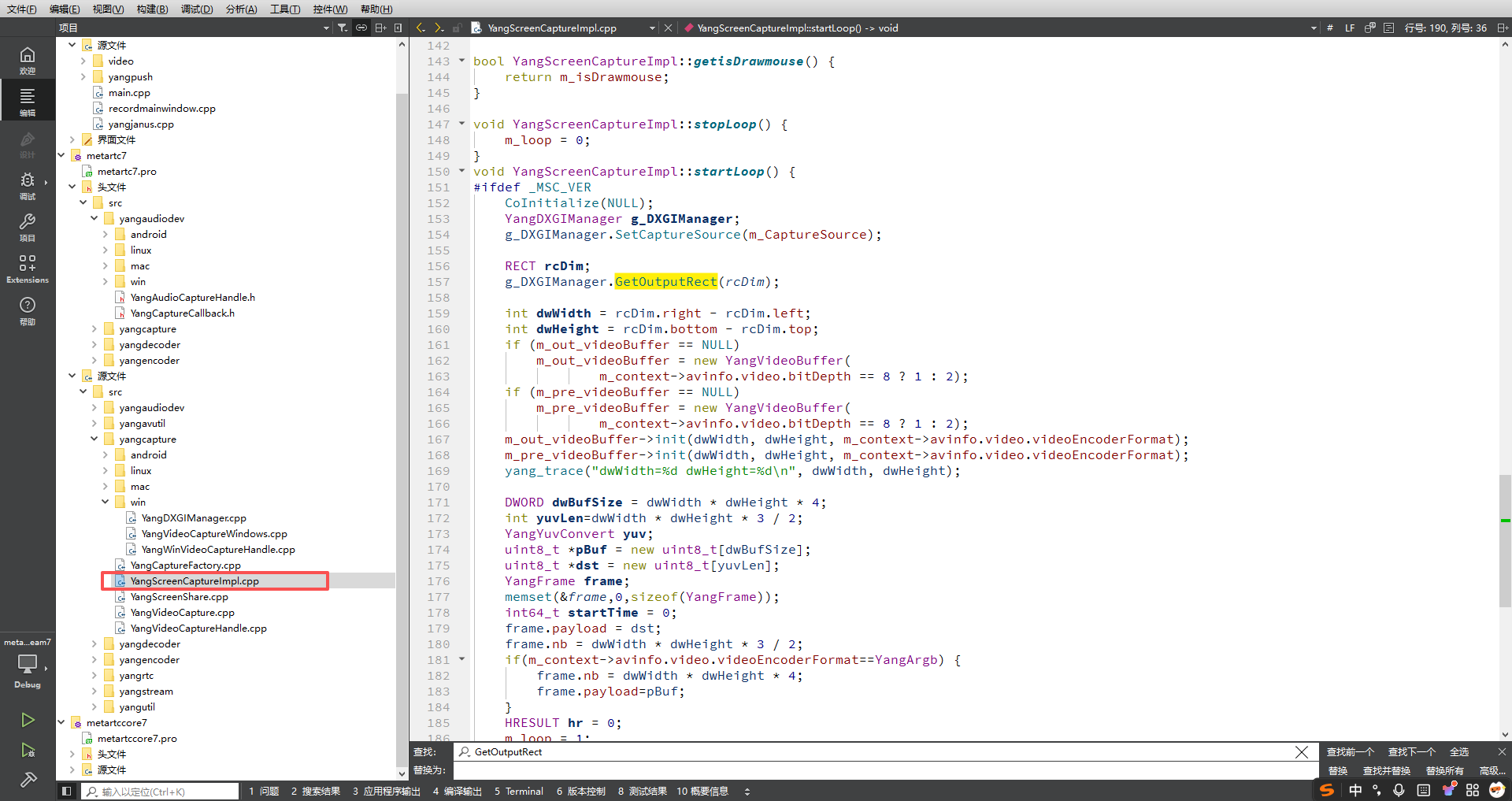Change LF line ending setting

pyautogui.click(x=1350, y=28)
